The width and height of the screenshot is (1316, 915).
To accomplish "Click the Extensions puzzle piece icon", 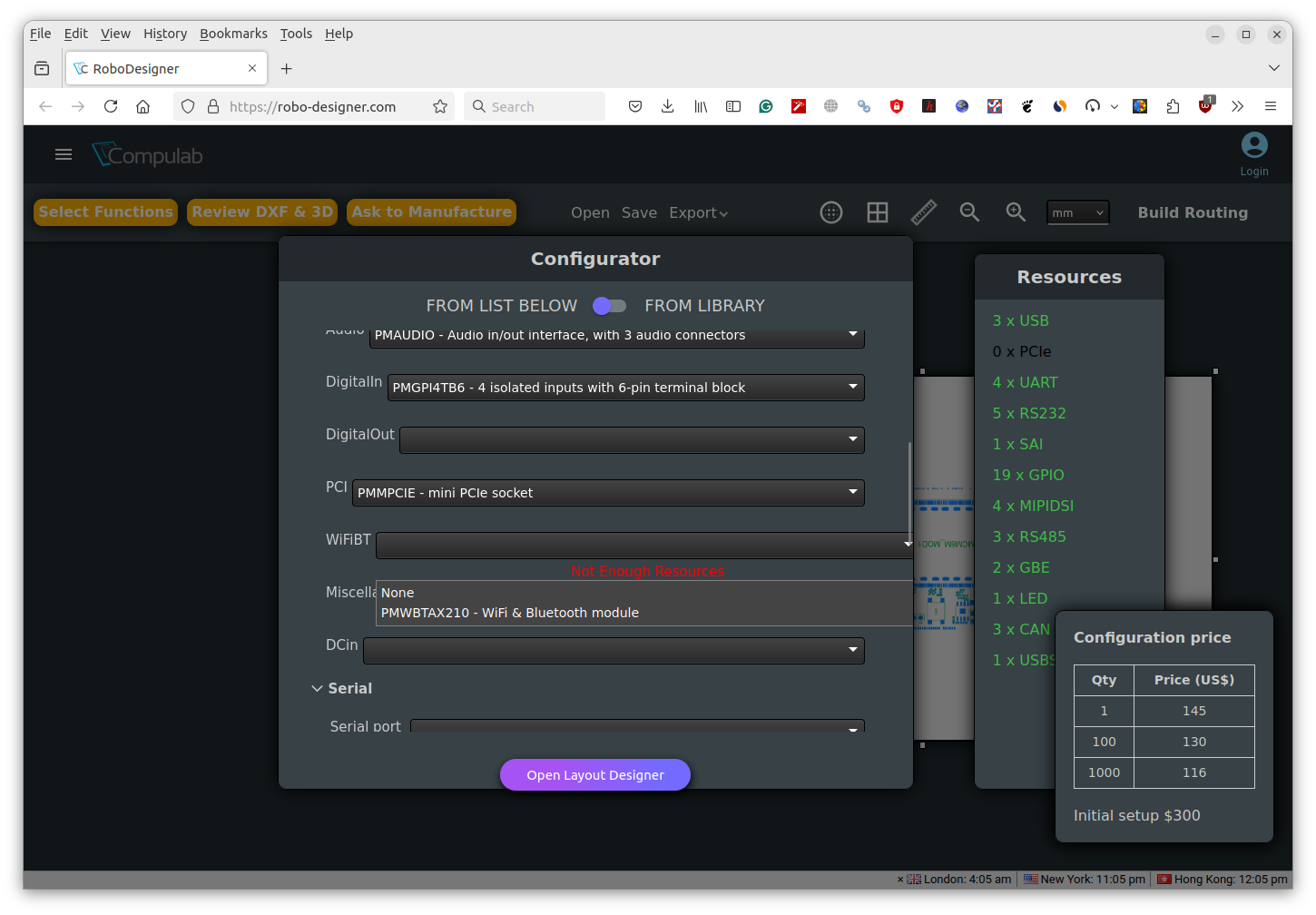I will tap(1173, 106).
